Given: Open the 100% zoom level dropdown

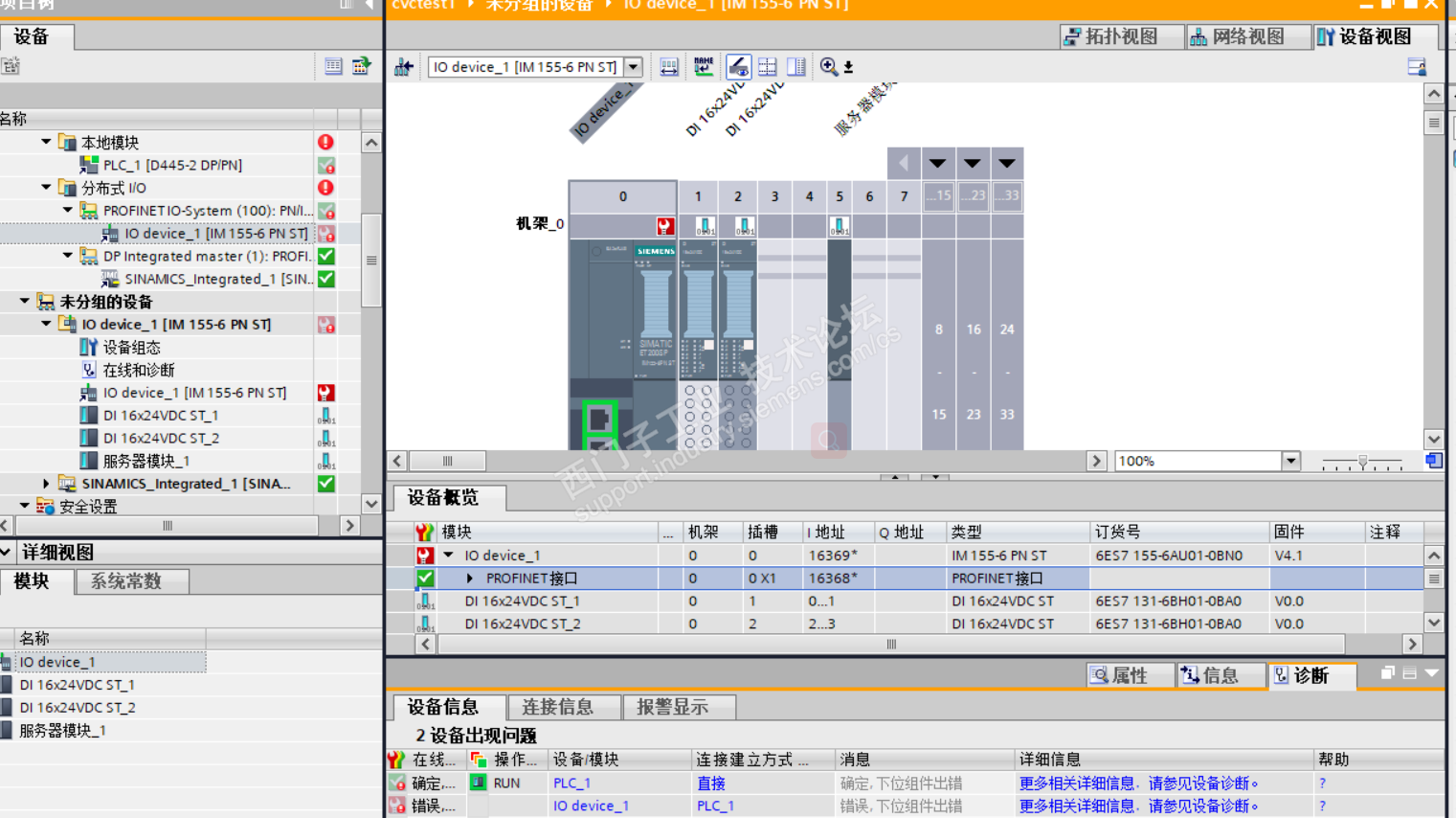Looking at the screenshot, I should click(x=1291, y=461).
